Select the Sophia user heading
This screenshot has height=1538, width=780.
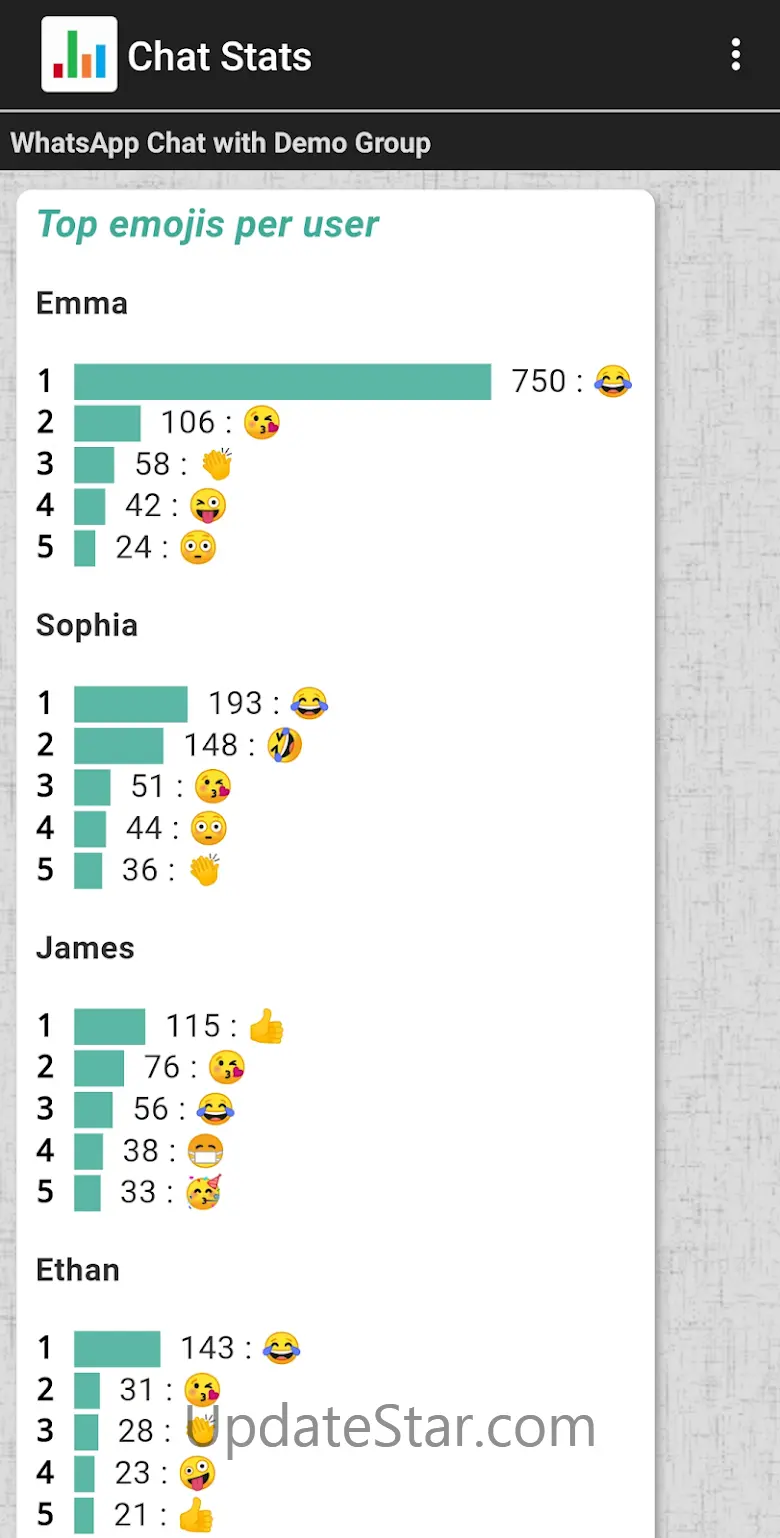pos(87,625)
